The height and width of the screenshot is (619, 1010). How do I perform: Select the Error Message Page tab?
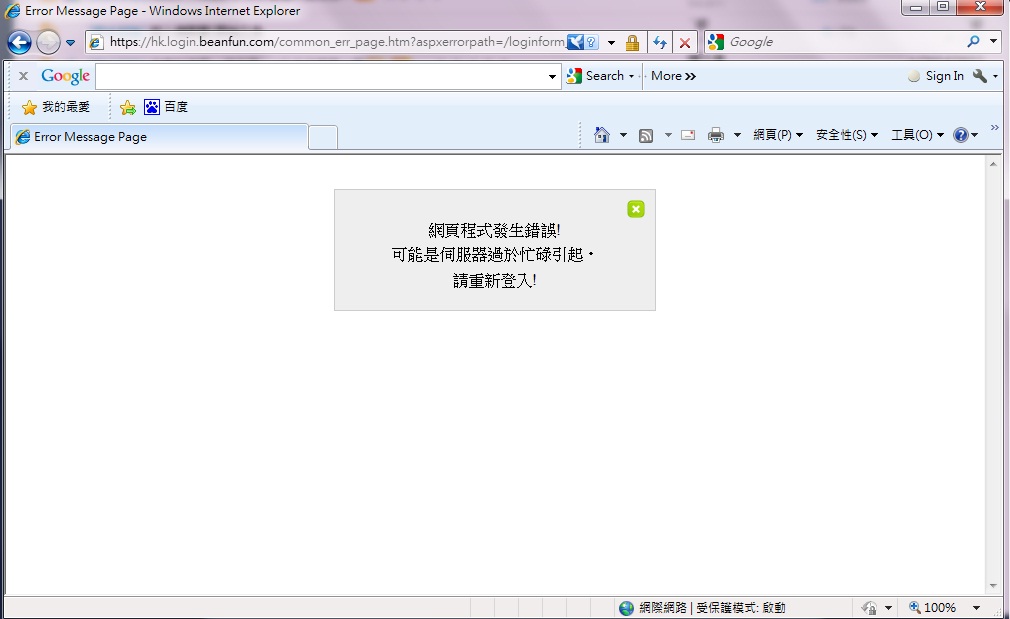pyautogui.click(x=157, y=137)
